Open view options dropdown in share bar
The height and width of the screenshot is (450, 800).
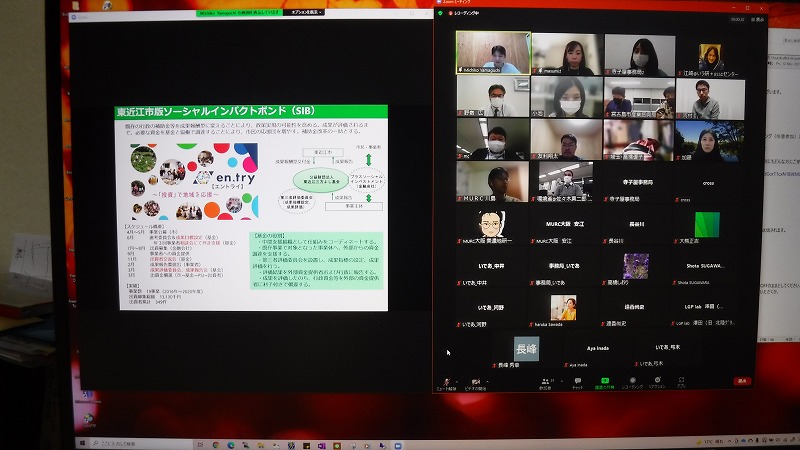pos(305,12)
